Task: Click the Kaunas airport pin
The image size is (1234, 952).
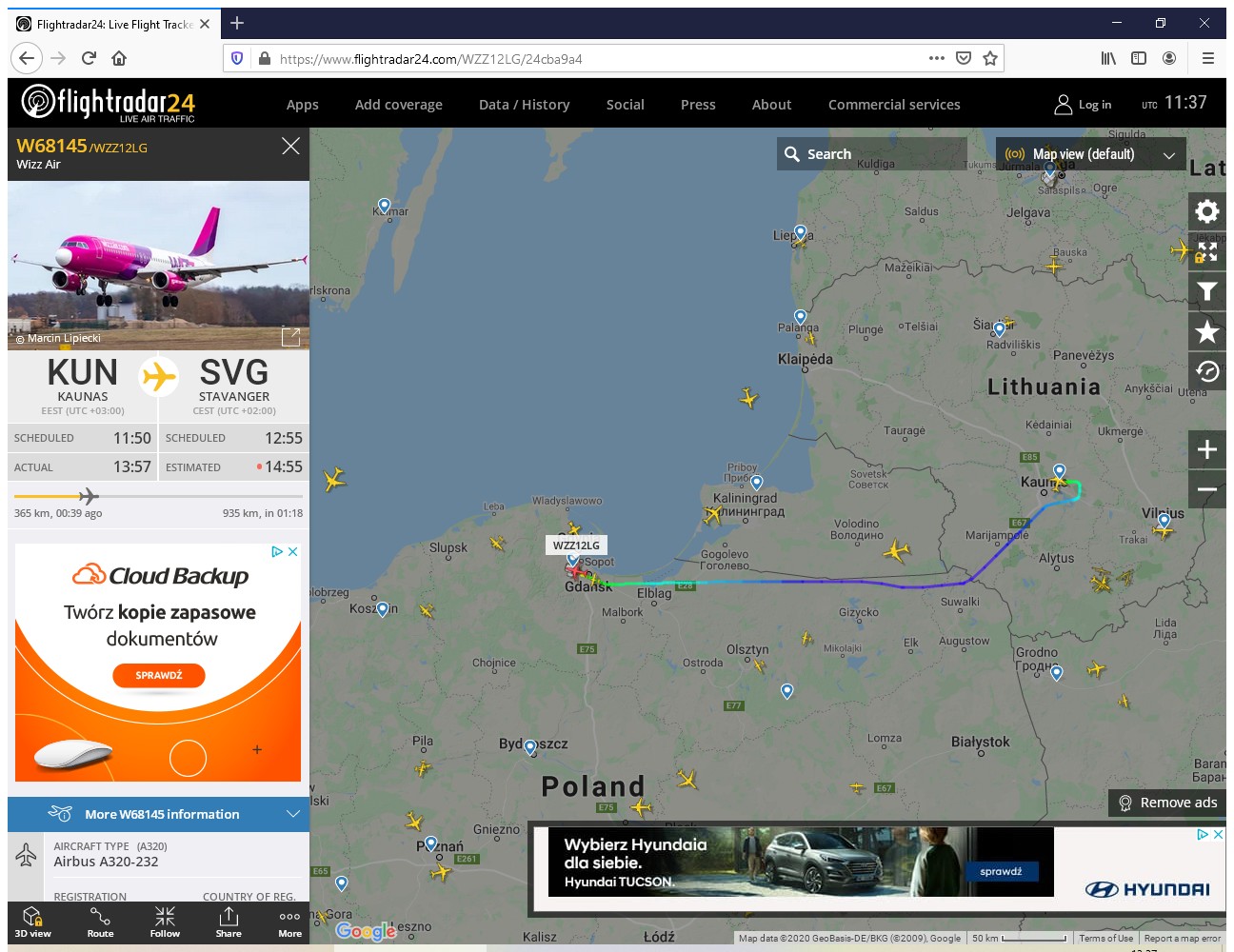Action: point(1059,471)
